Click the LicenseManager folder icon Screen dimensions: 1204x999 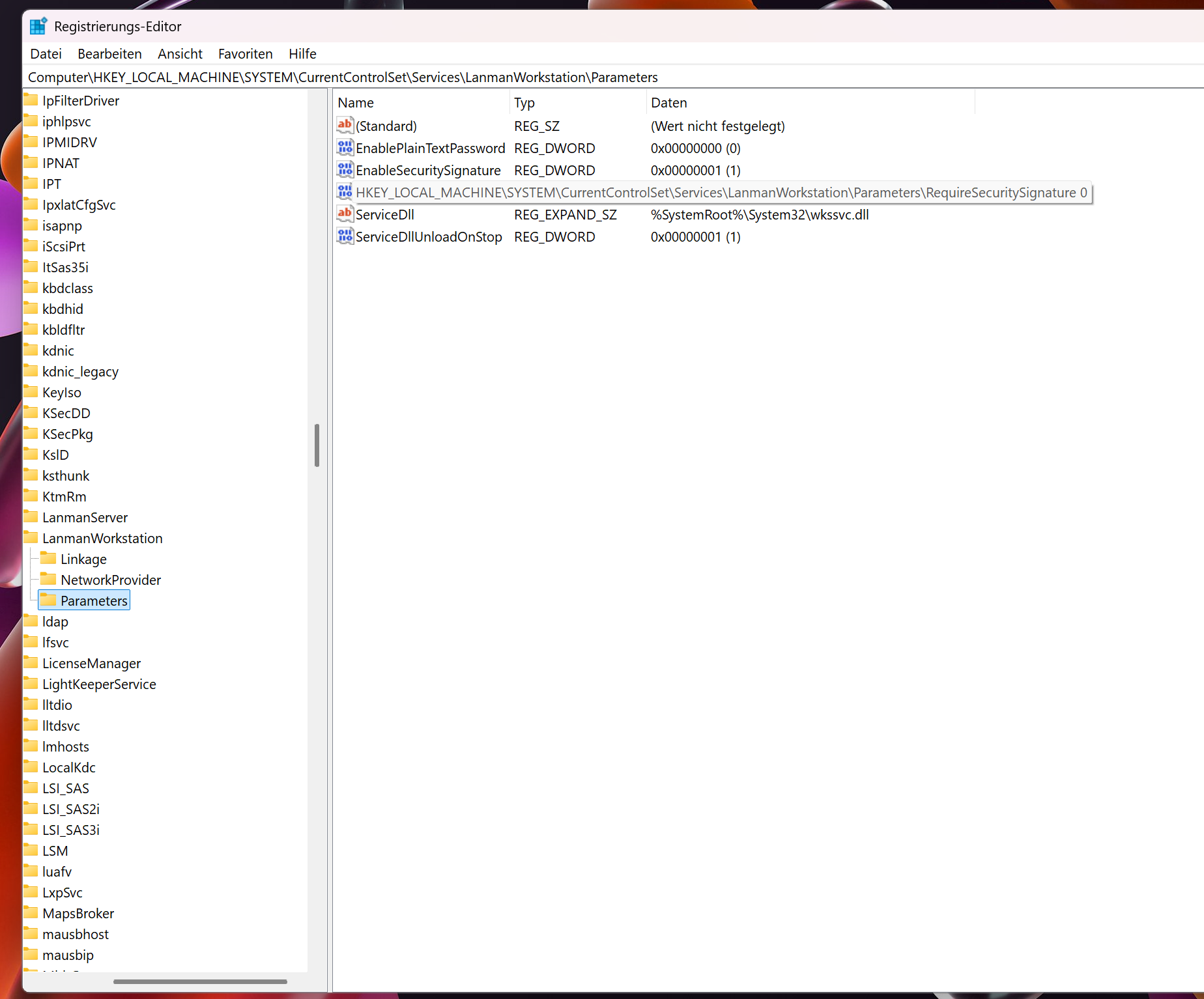[31, 662]
